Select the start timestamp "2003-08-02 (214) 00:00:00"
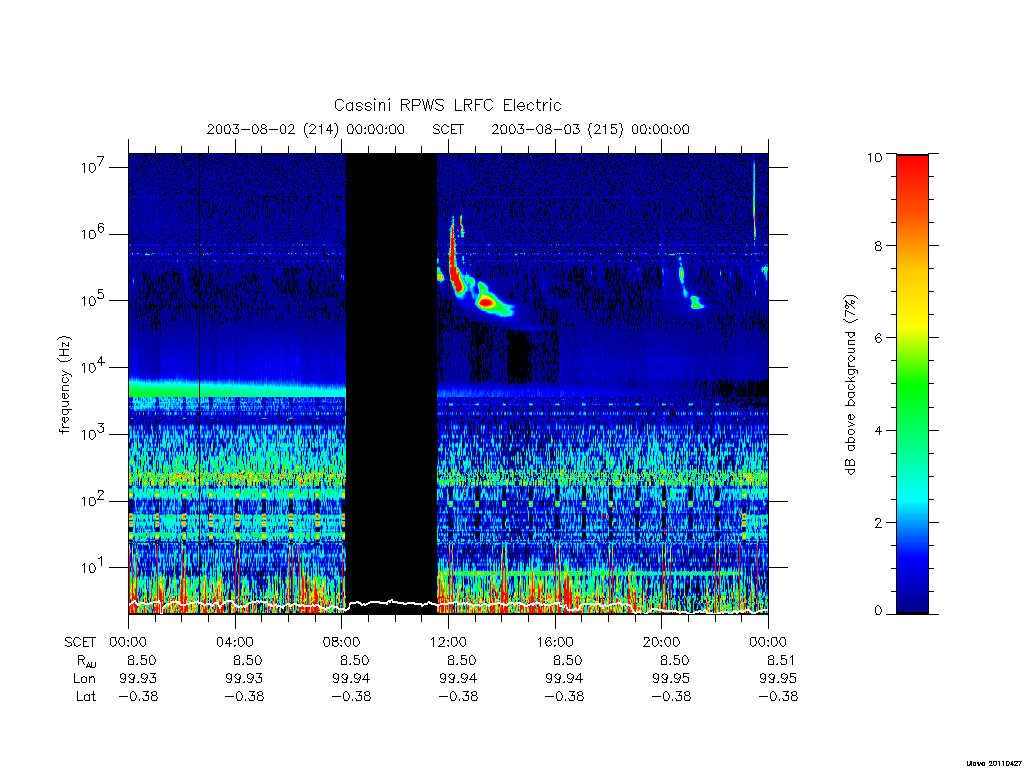1024x768 pixels. coord(306,129)
